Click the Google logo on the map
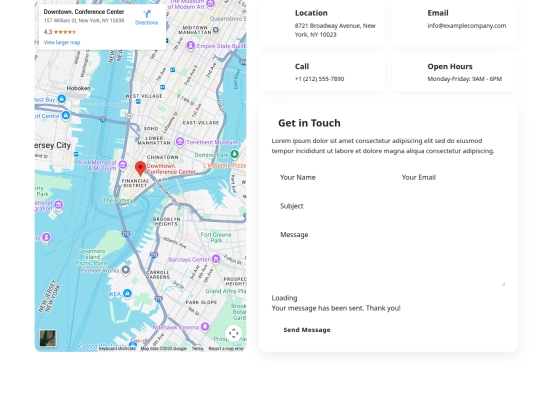Screen dimensions: 540x405 (x=140, y=341)
